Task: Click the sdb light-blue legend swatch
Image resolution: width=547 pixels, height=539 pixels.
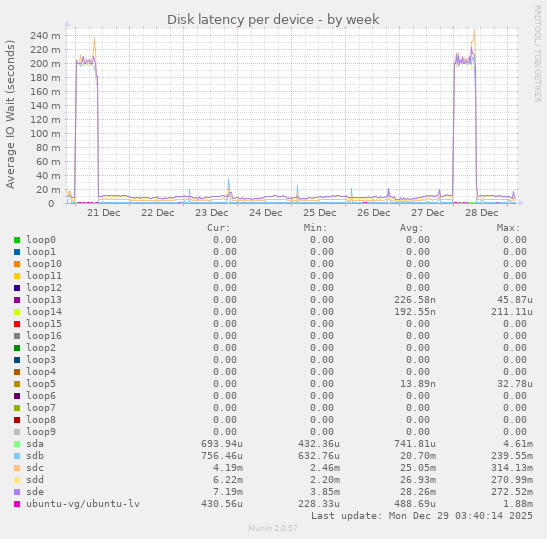Action: pyautogui.click(x=17, y=456)
